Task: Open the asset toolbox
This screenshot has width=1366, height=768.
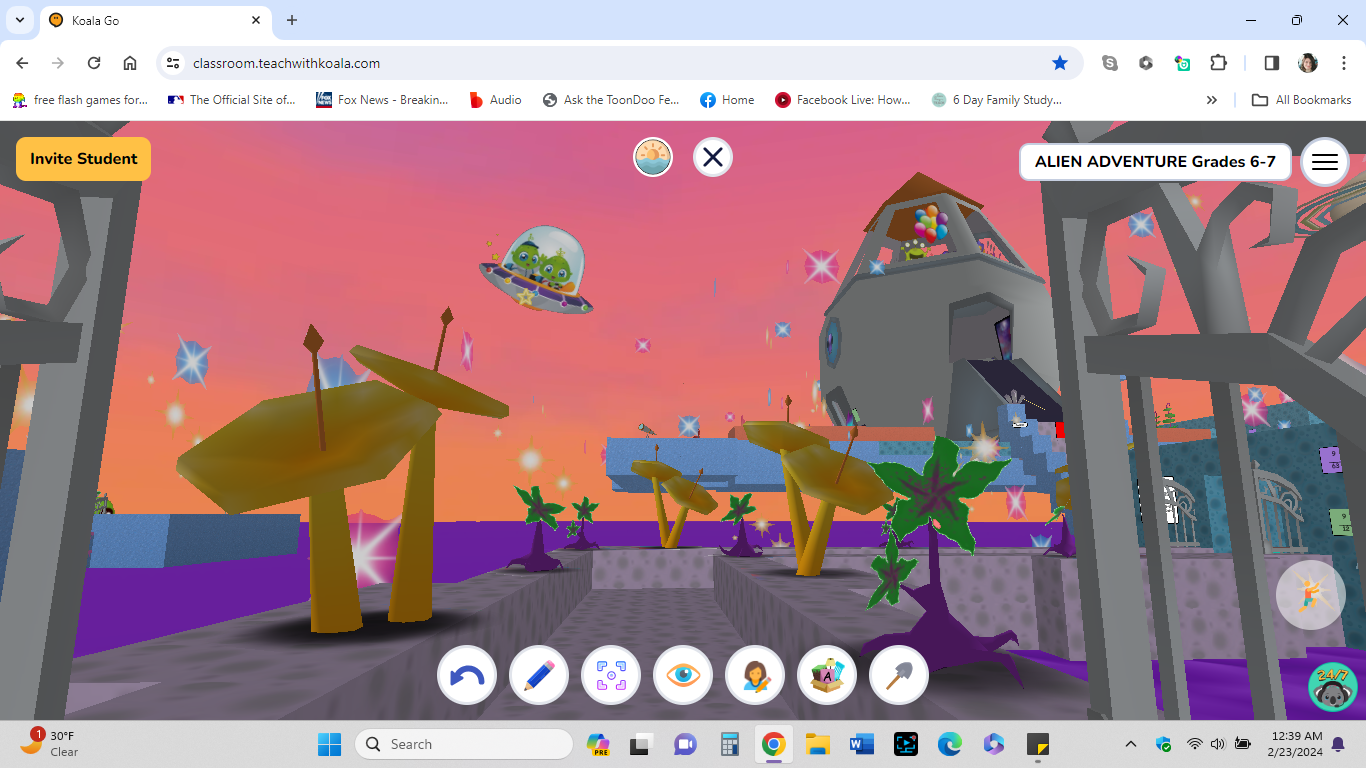Action: pyautogui.click(x=826, y=675)
